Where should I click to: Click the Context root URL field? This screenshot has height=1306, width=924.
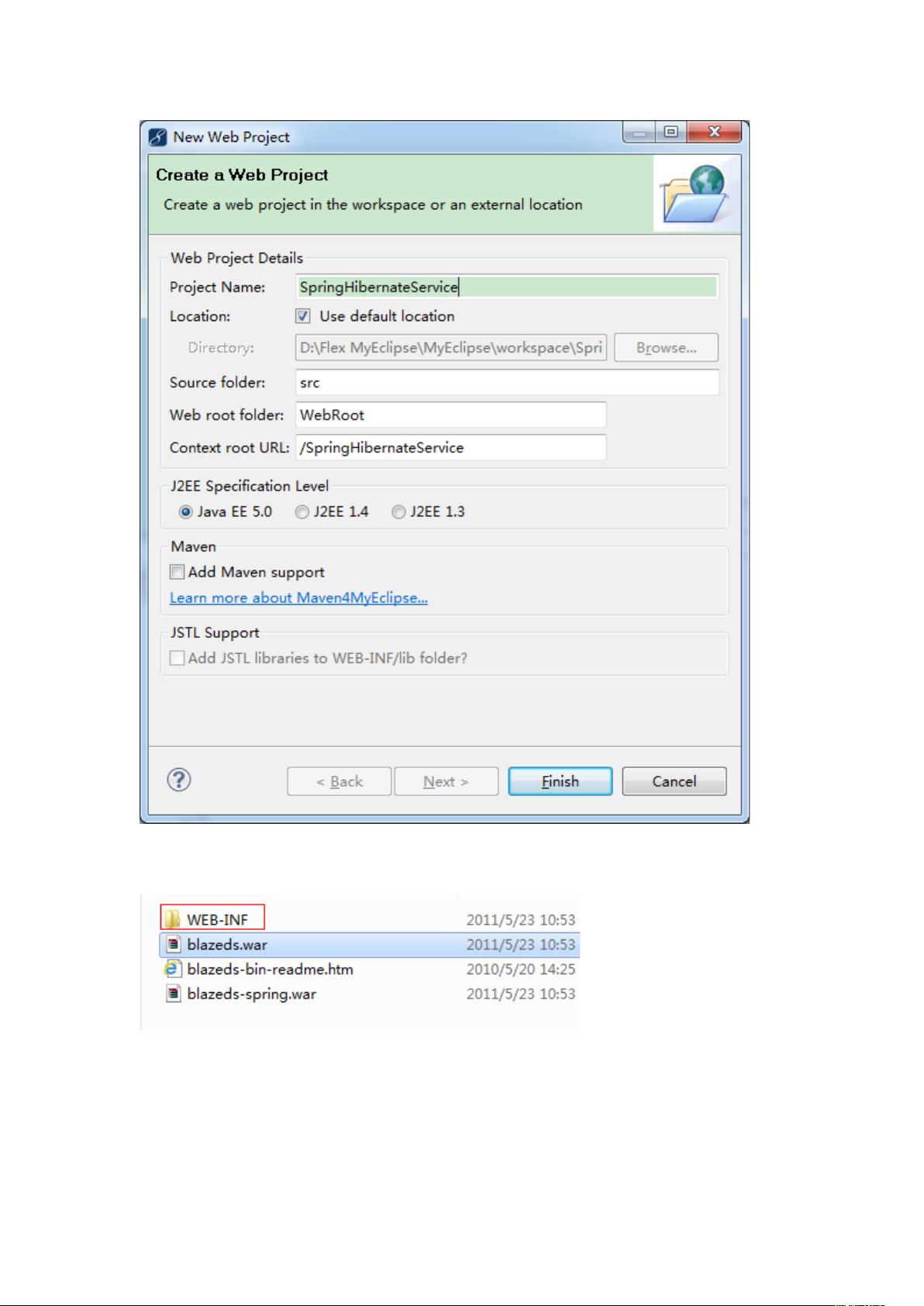point(451,447)
